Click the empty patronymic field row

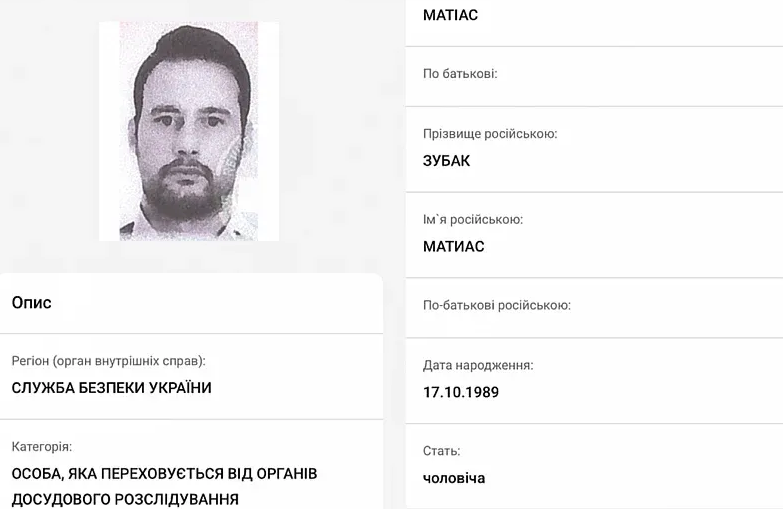[x=594, y=77]
